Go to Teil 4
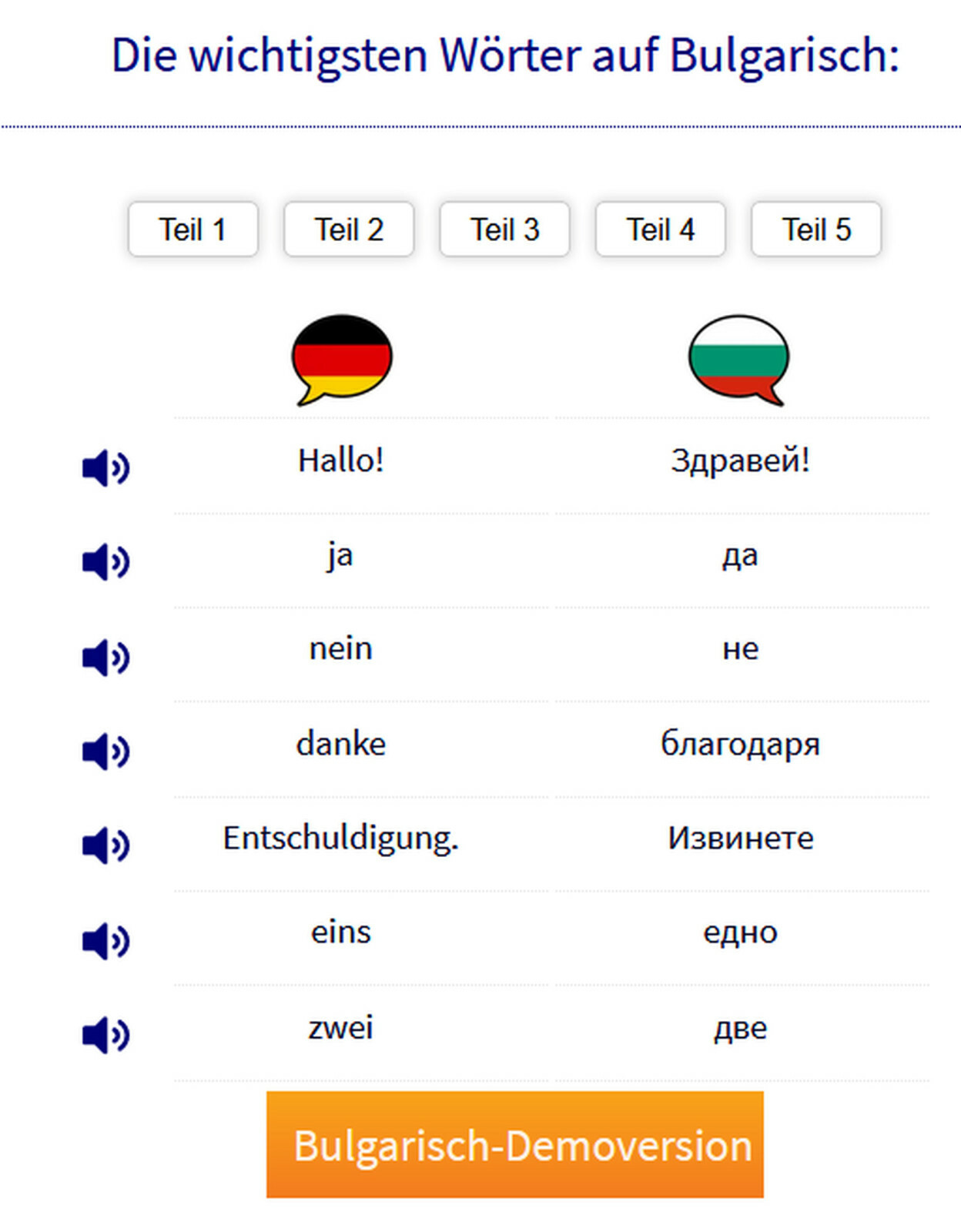Viewport: 961px width, 1232px height. [660, 229]
